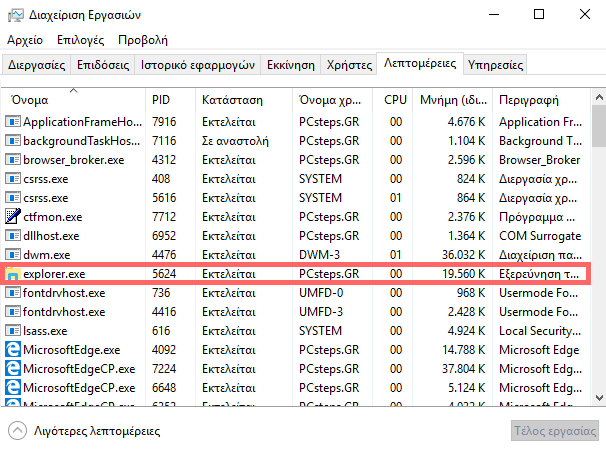606x454 pixels.
Task: Click the 37.804 K memory value
Action: [x=463, y=369]
